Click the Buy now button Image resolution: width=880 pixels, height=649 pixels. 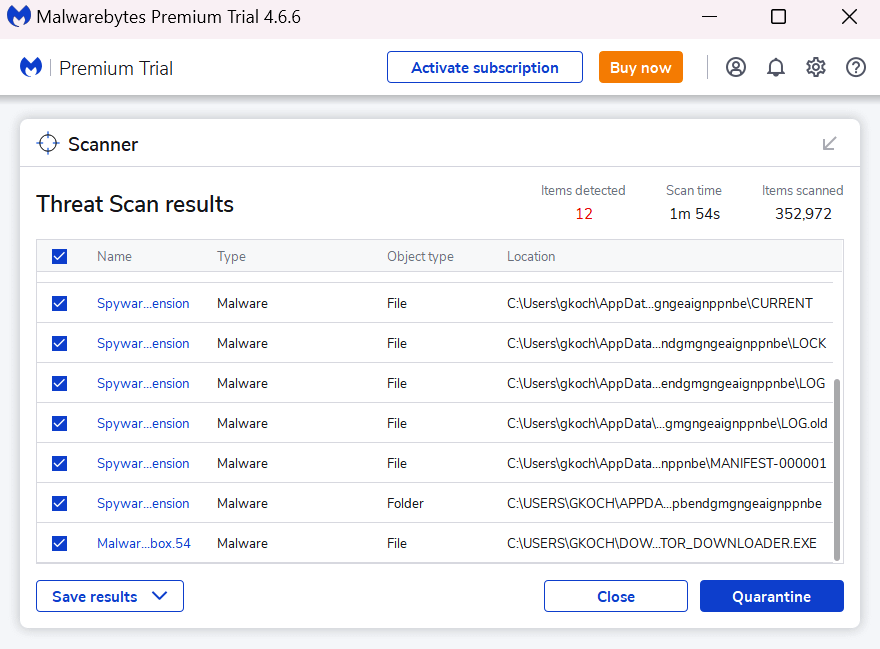(641, 67)
